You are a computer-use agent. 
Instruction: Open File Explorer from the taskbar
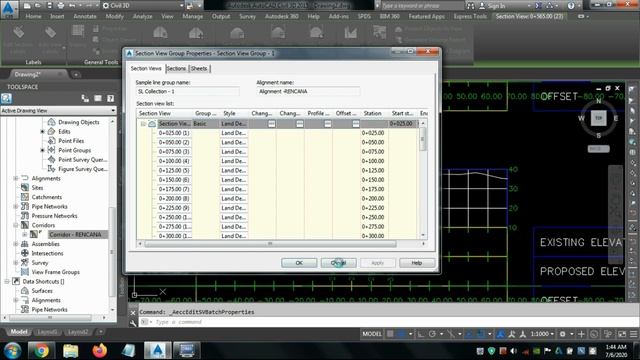coord(70,351)
